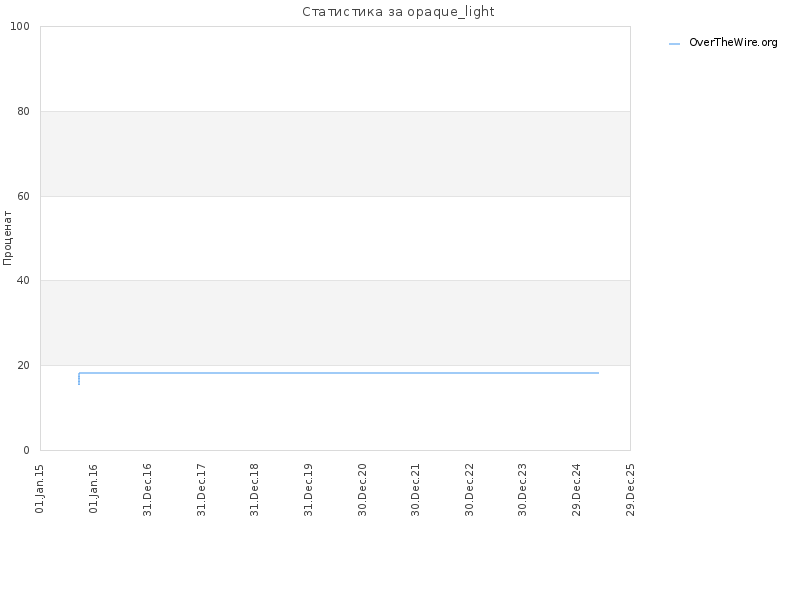The width and height of the screenshot is (800, 600).
Task: Click the right end of the blue data line
Action: (x=598, y=373)
